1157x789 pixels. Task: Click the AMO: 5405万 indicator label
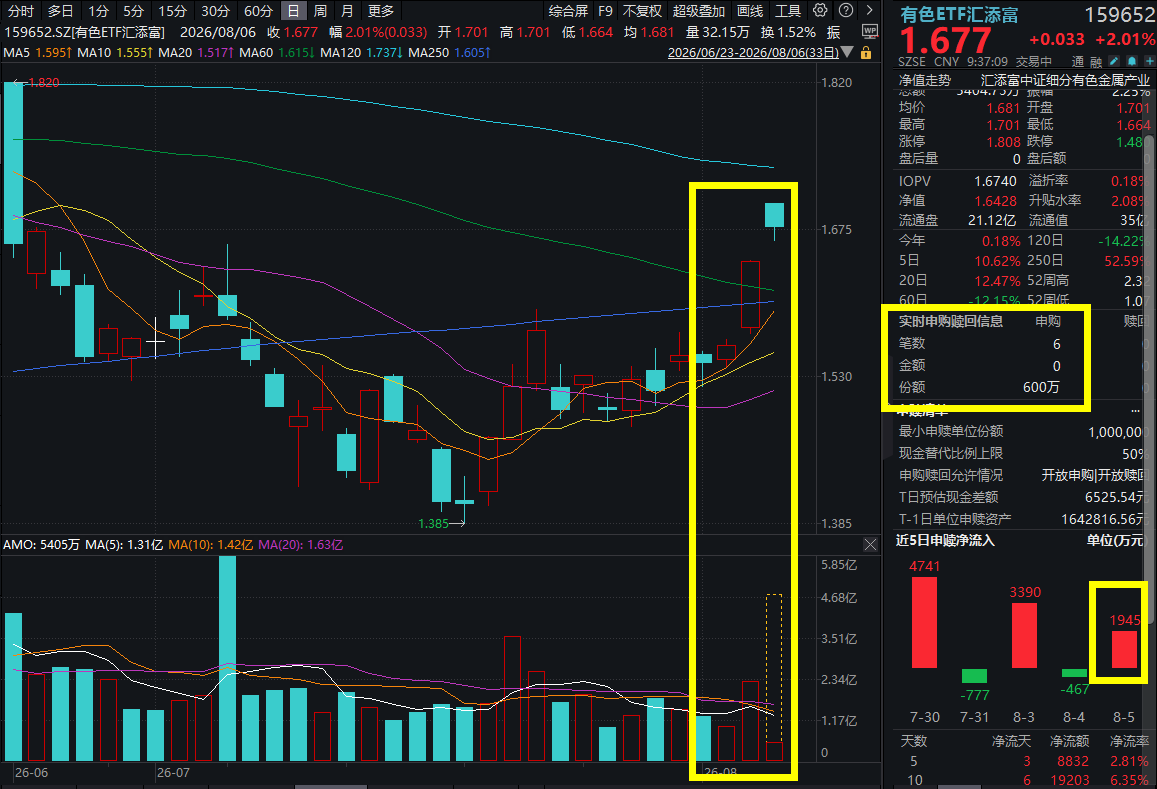click(x=41, y=545)
